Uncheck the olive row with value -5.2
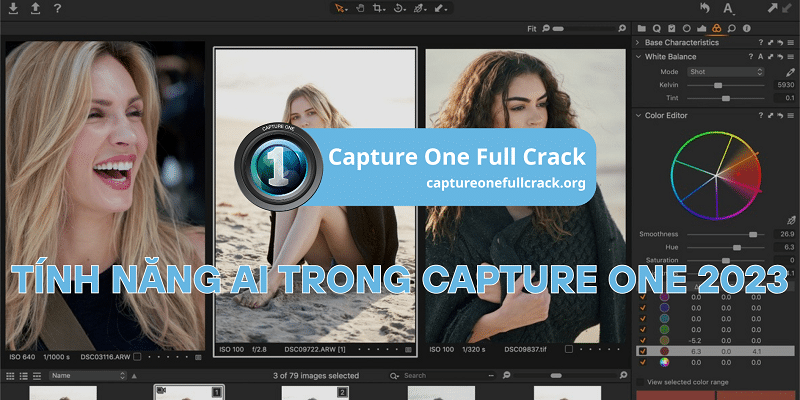This screenshot has height=400, width=800. pyautogui.click(x=643, y=340)
